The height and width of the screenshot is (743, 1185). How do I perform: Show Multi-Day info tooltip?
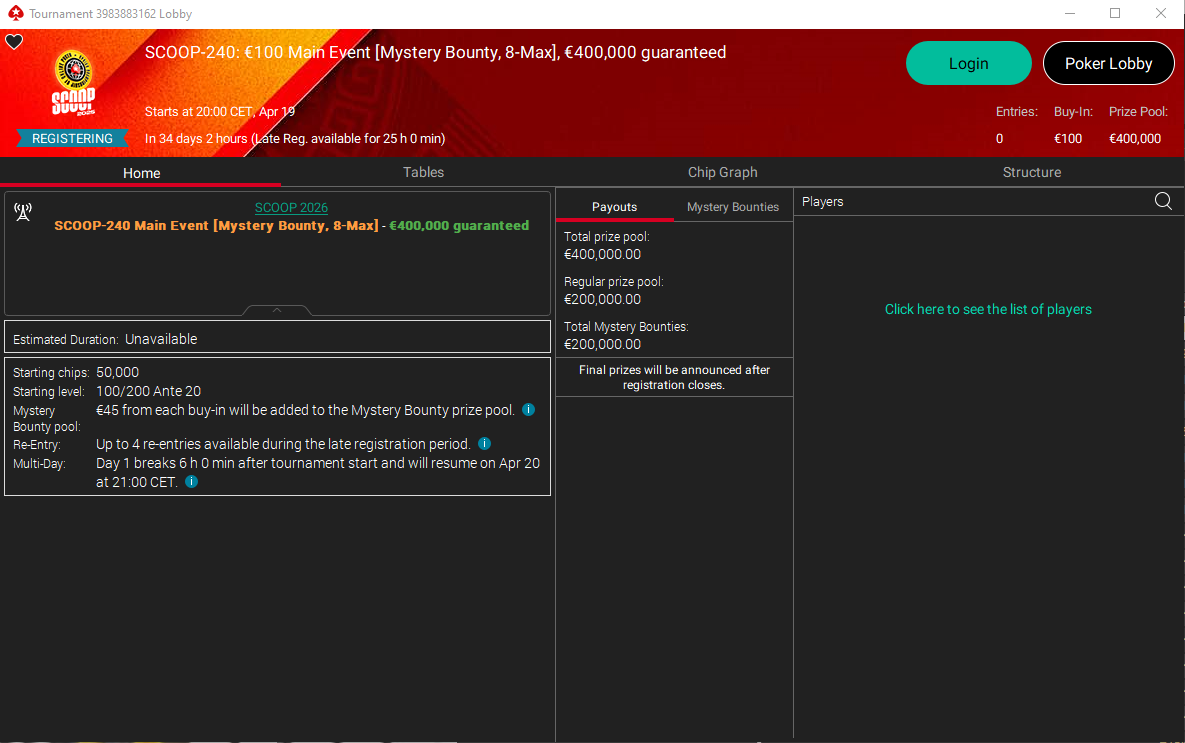click(191, 481)
